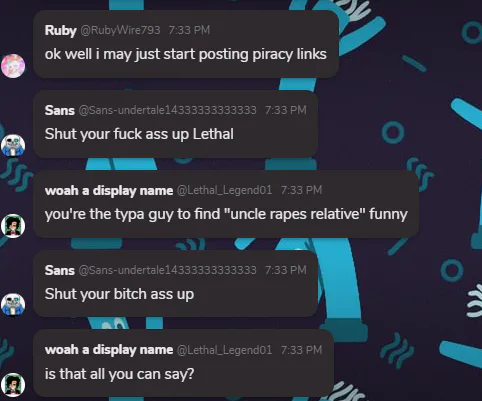Click Sans avatar beside 'Shut your bitch ass up'
The width and height of the screenshot is (482, 401).
(x=13, y=304)
